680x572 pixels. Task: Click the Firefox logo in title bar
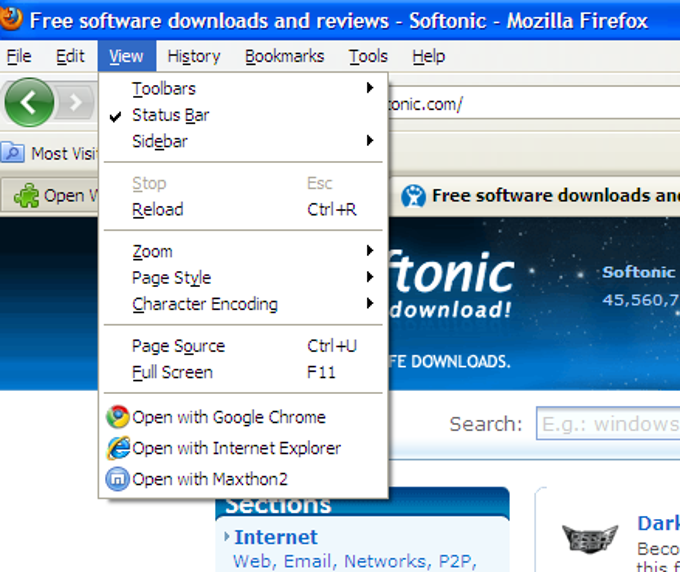10,18
